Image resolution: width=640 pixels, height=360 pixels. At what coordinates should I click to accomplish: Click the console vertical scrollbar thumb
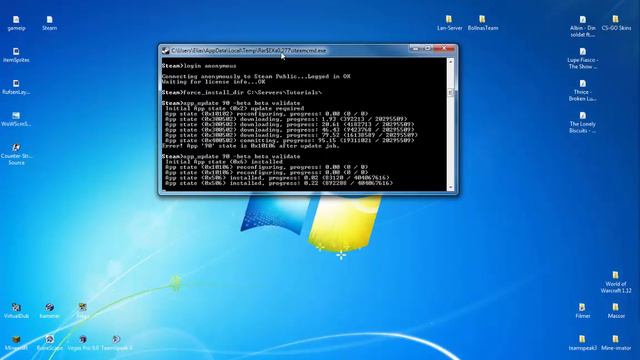tap(451, 93)
